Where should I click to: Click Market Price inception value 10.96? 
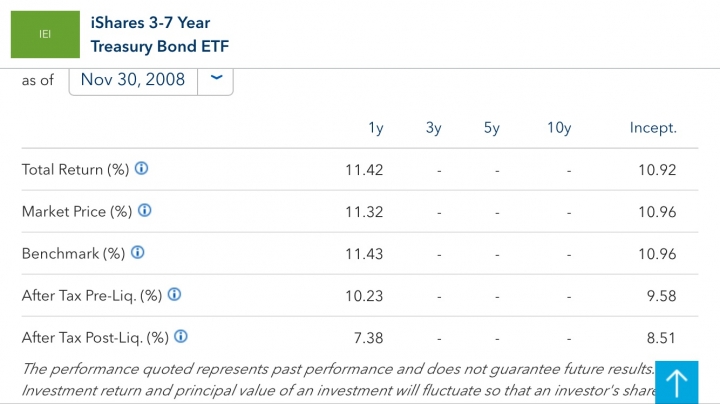click(657, 212)
